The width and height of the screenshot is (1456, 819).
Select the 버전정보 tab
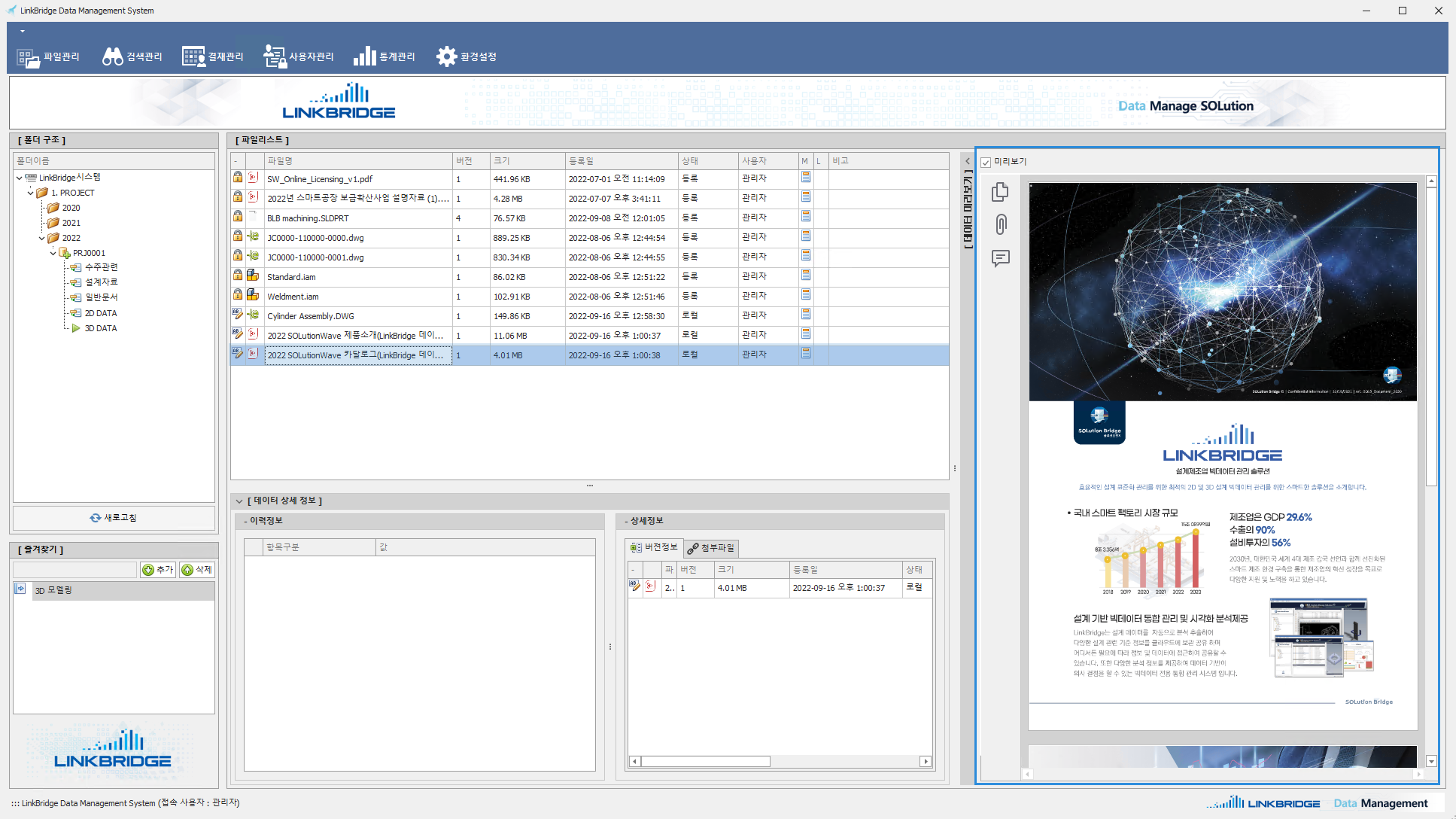(x=654, y=548)
